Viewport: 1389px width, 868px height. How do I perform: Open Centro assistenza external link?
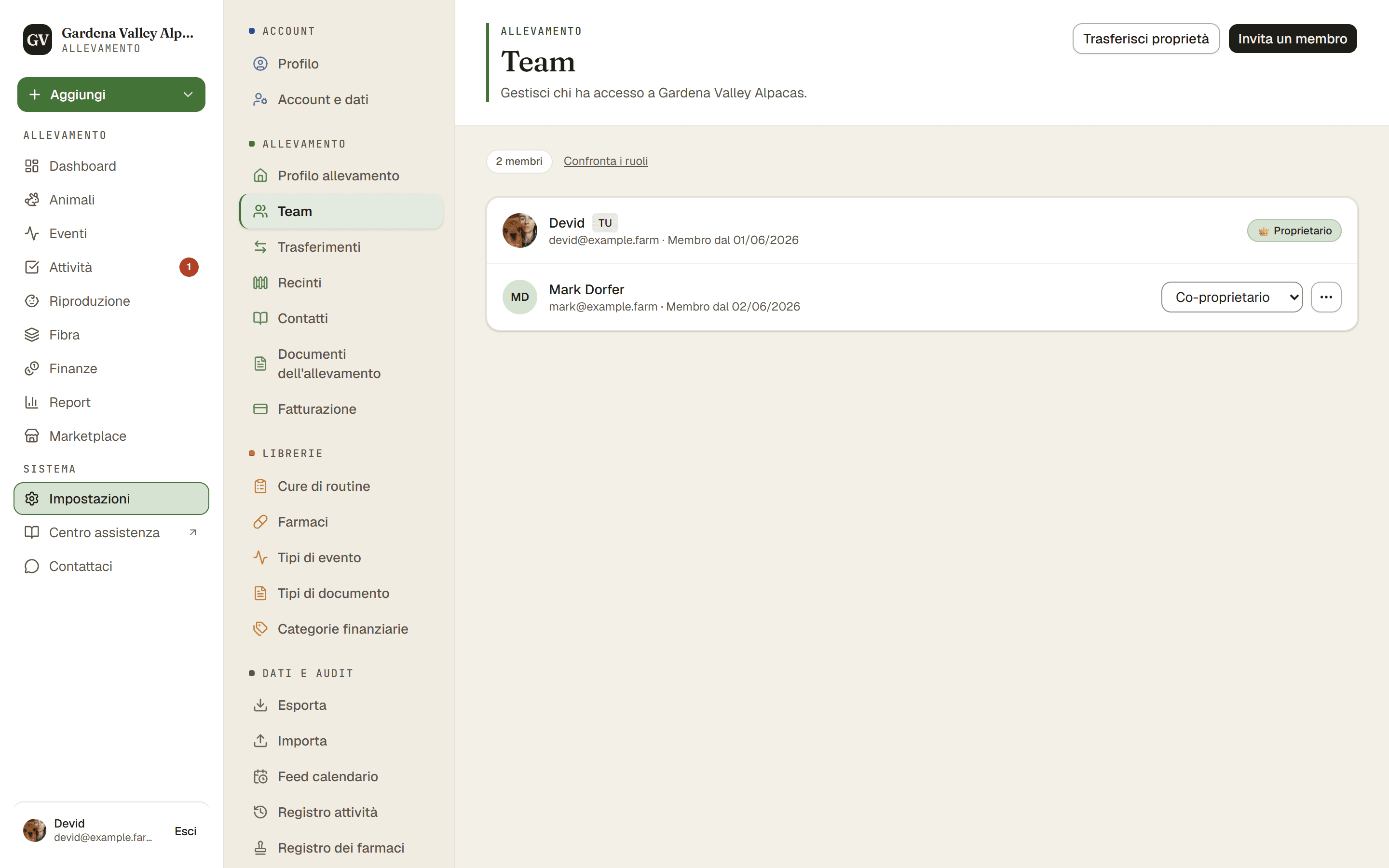point(111,533)
